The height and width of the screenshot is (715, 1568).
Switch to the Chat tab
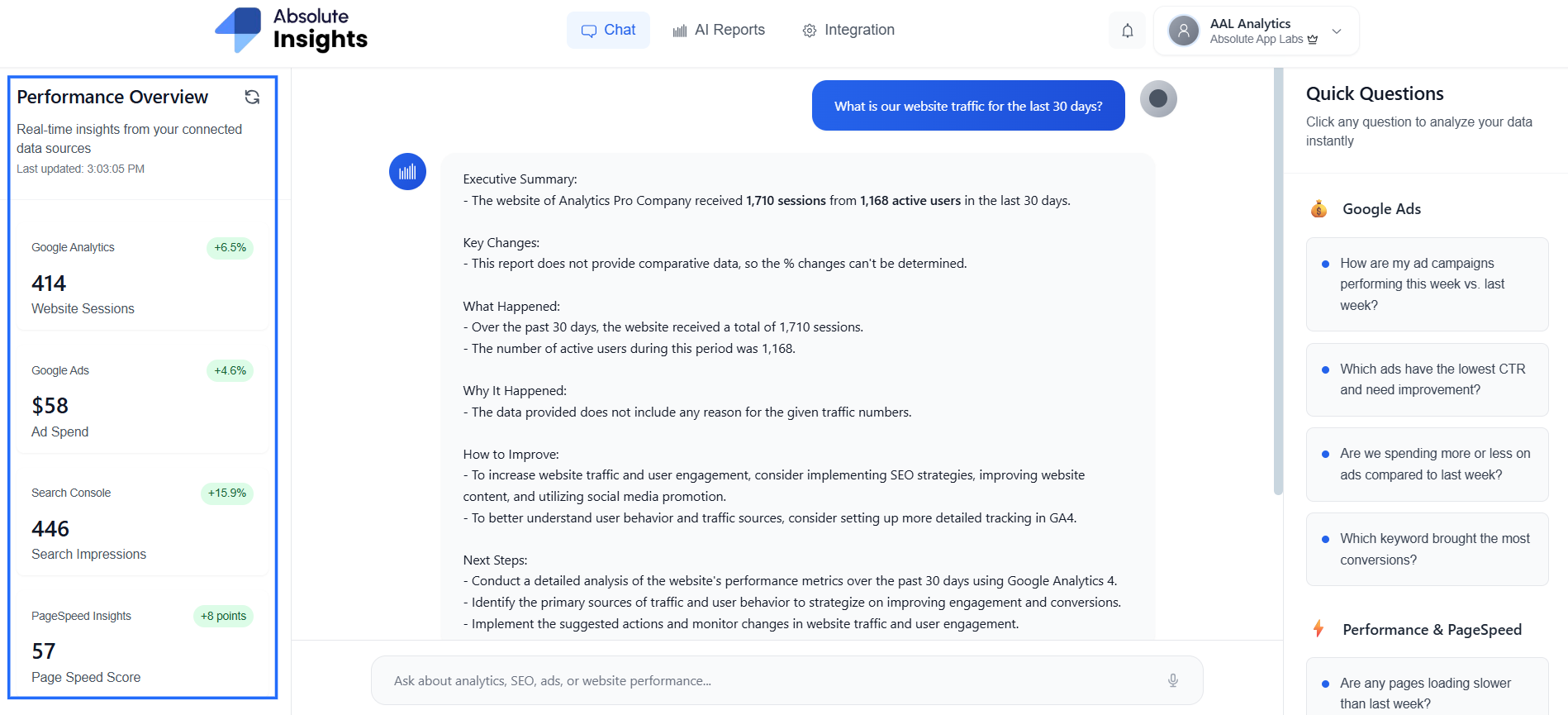tap(608, 31)
